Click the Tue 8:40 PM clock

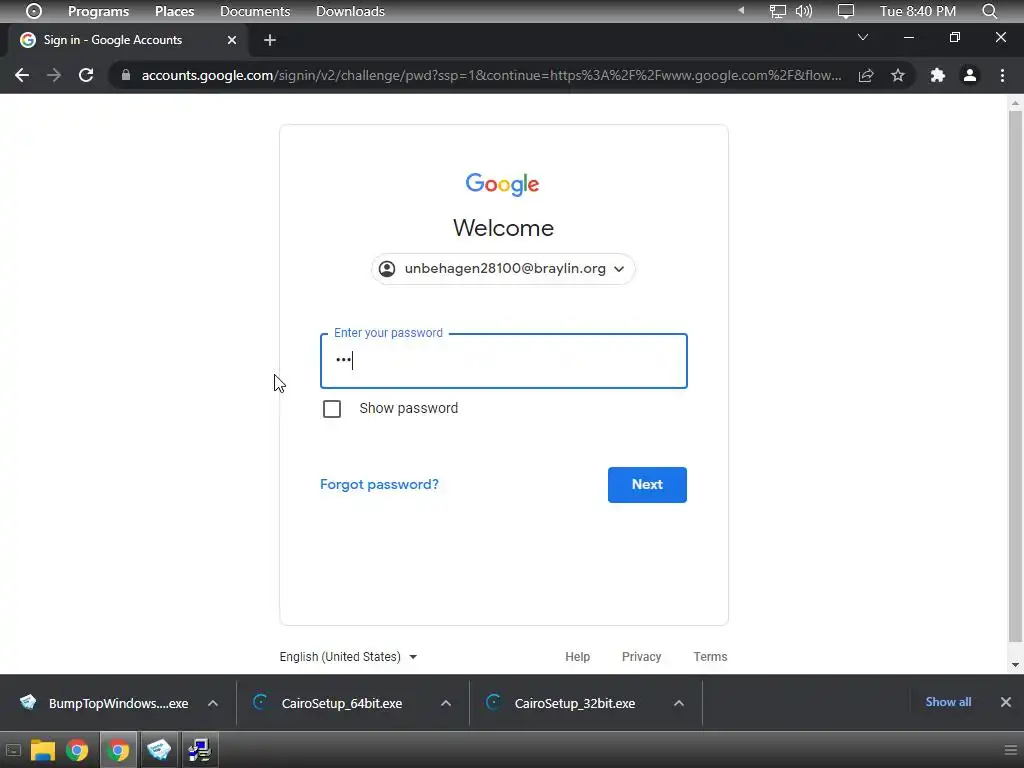pyautogui.click(x=918, y=11)
